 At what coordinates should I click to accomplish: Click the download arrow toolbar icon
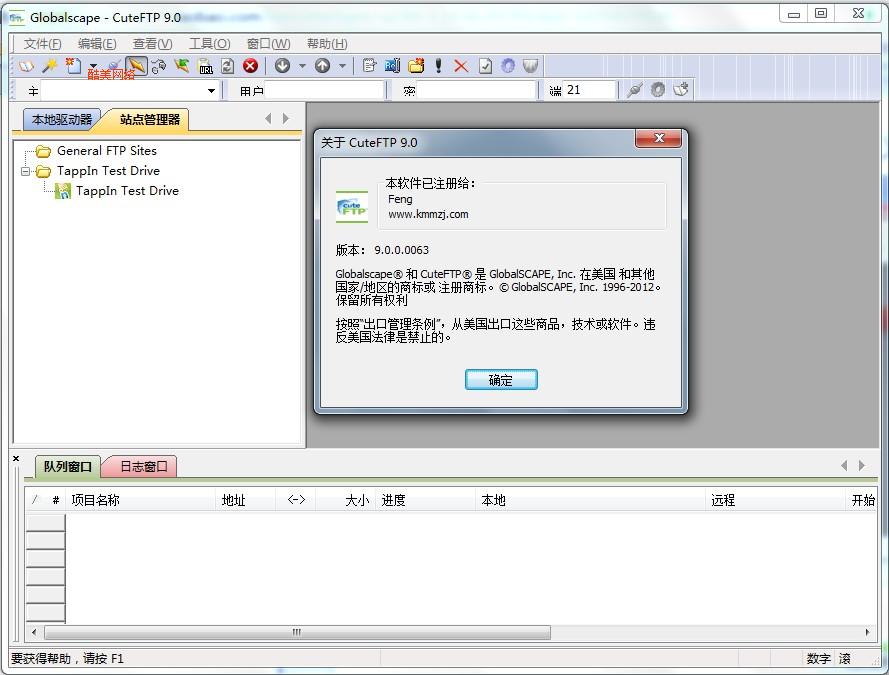click(282, 66)
